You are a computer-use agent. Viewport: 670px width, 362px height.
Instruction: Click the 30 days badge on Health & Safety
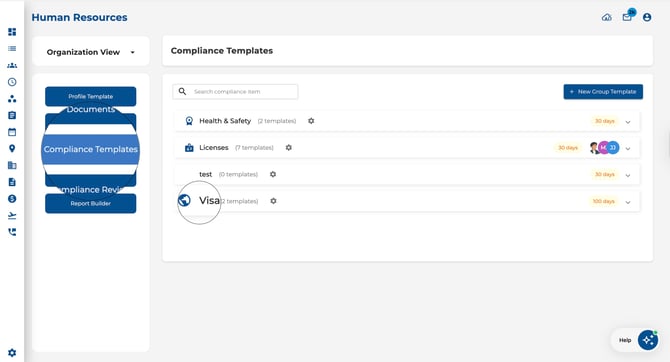[x=605, y=121]
